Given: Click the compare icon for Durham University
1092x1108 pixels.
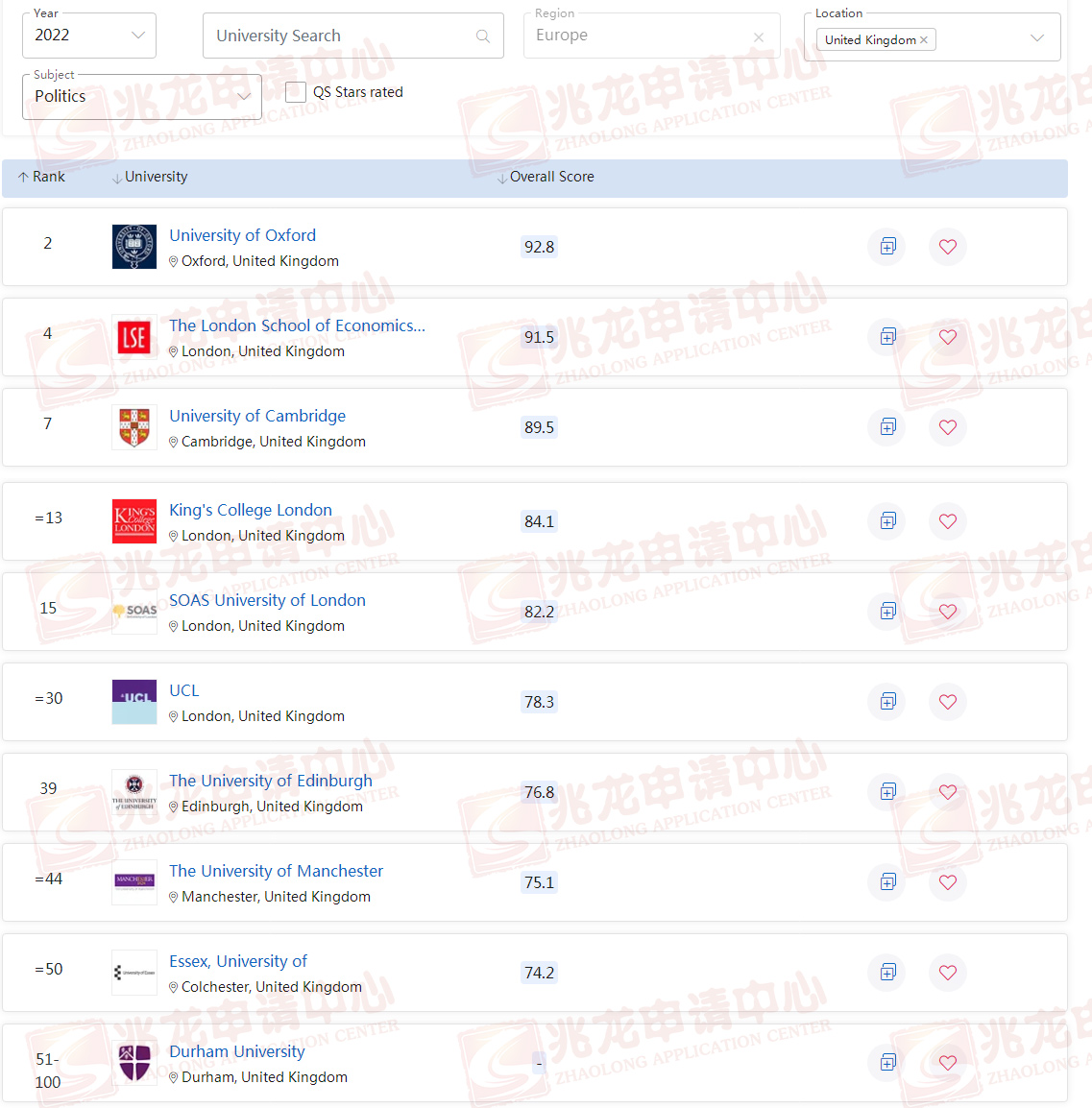Looking at the screenshot, I should (886, 1063).
